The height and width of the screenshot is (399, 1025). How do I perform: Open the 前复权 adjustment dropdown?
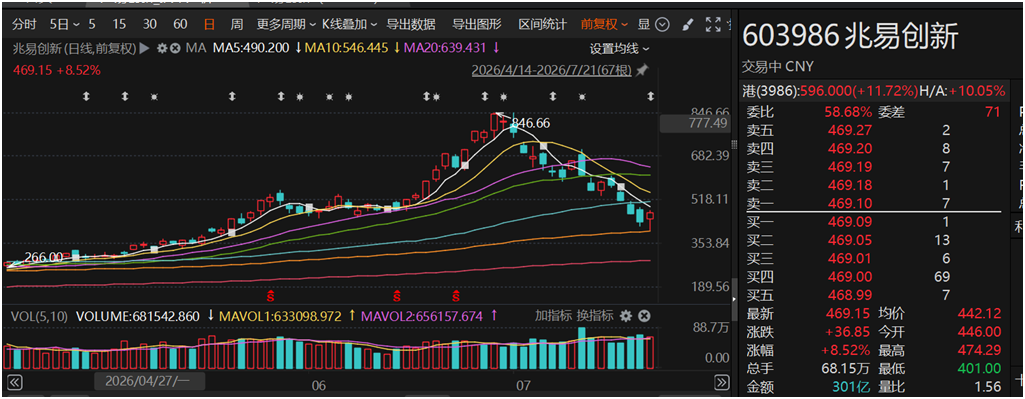click(x=605, y=25)
